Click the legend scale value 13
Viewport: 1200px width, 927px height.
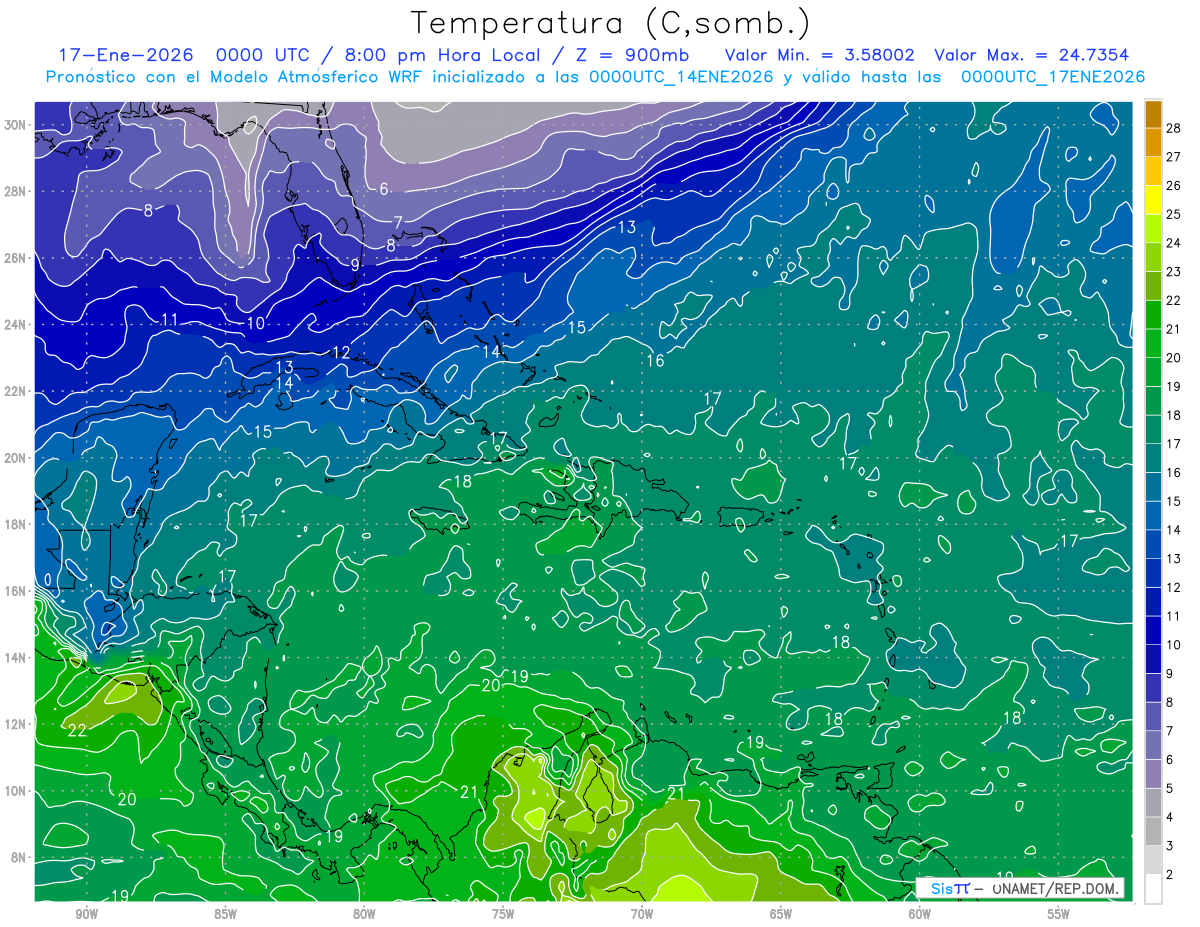(x=1174, y=559)
